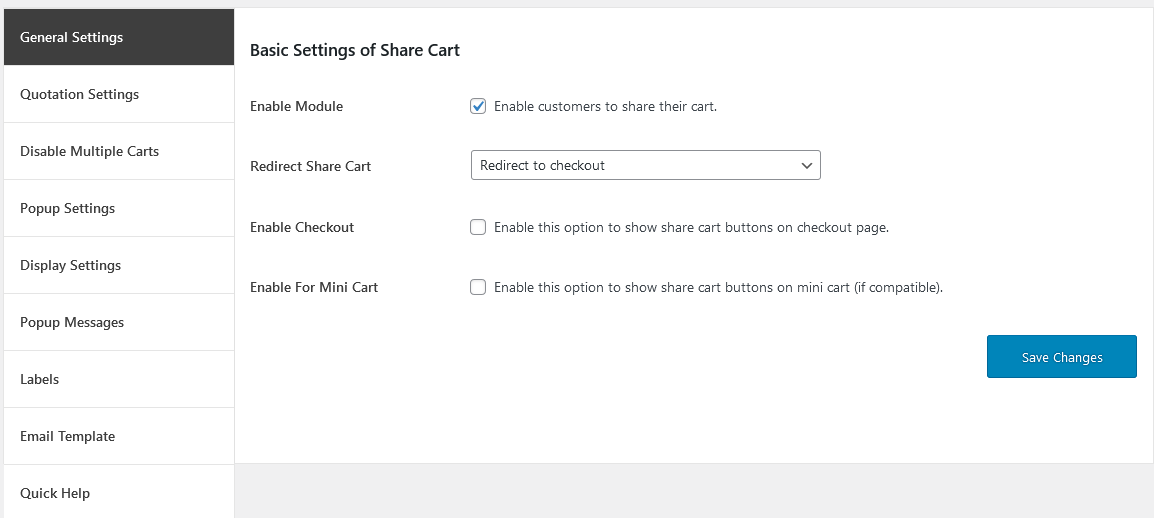Viewport: 1154px width, 518px height.
Task: Open the Popup Messages tab
Action: click(x=119, y=322)
